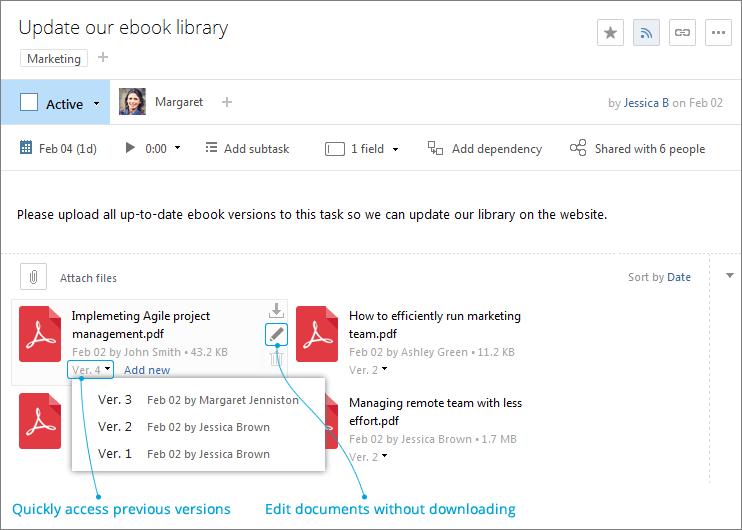Expand Ver. 2 dropdown under marketing team.pdf
Screen dimensions: 742x530
tap(384, 369)
